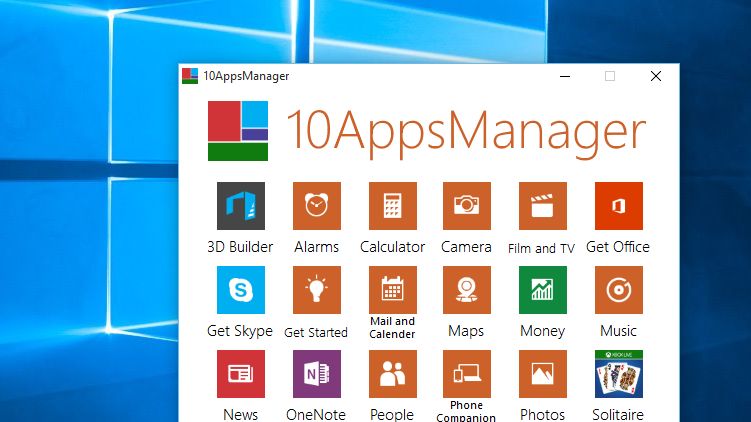The width and height of the screenshot is (751, 422).
Task: Click the People contacts icon
Action: click(393, 374)
